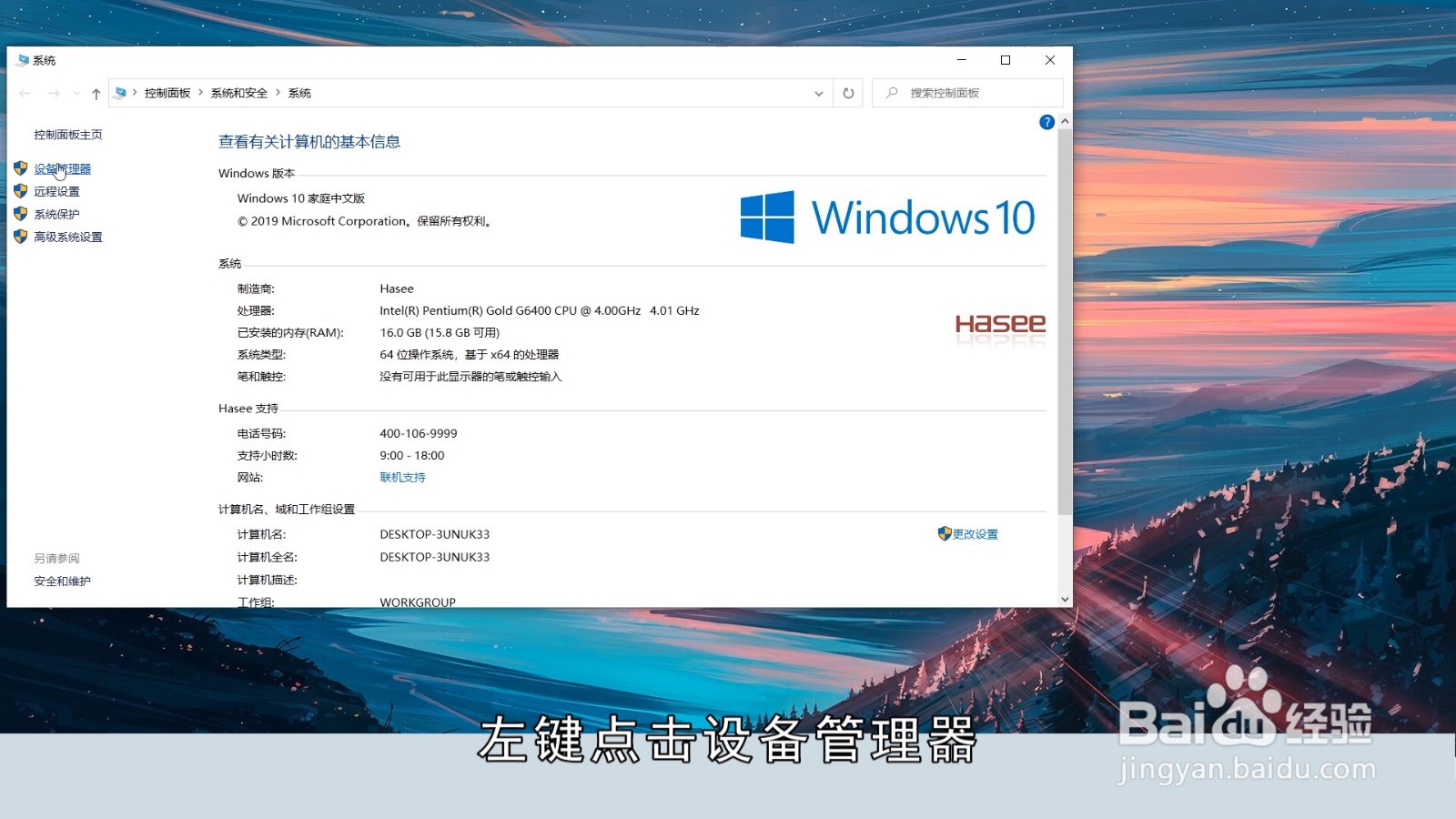The width and height of the screenshot is (1456, 819).
Task: Open the address bar history dropdown
Action: 818,92
